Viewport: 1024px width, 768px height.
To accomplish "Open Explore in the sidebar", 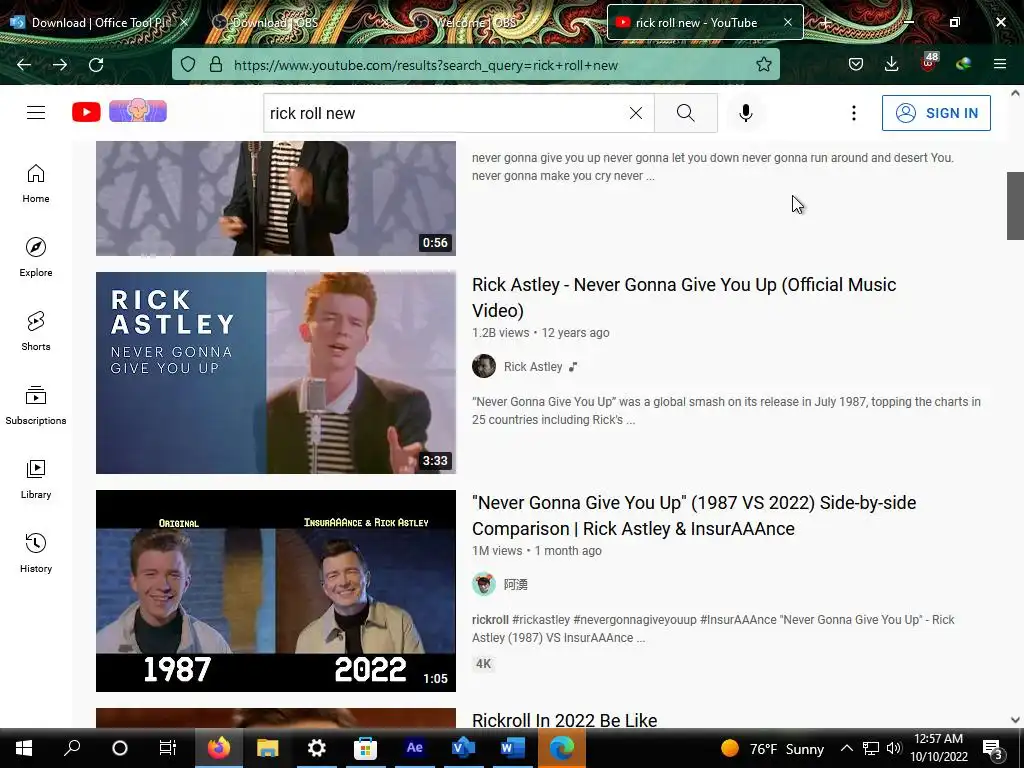I will (x=36, y=257).
